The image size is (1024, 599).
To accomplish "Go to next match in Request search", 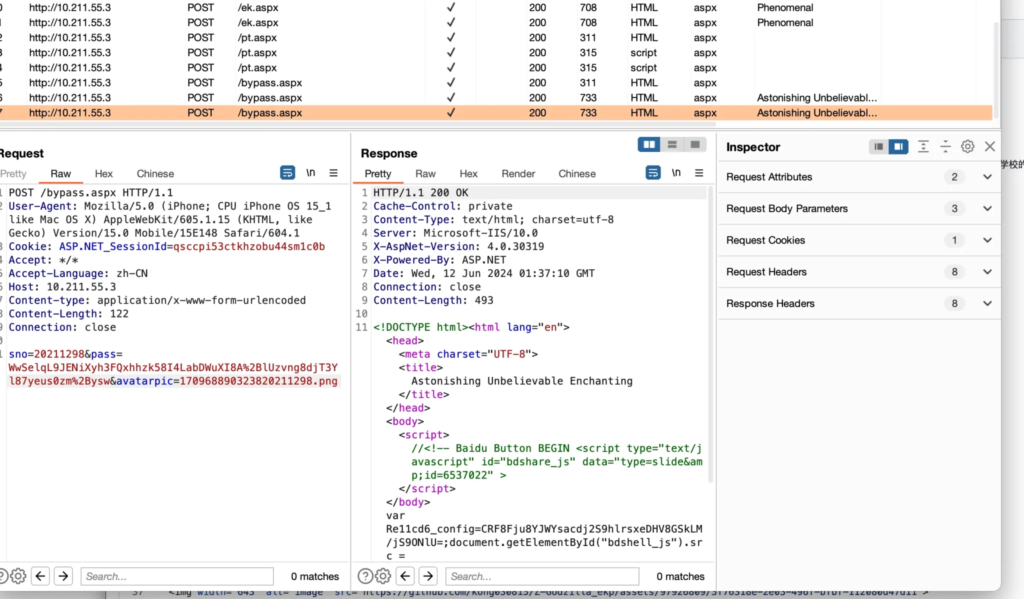I will 63,576.
